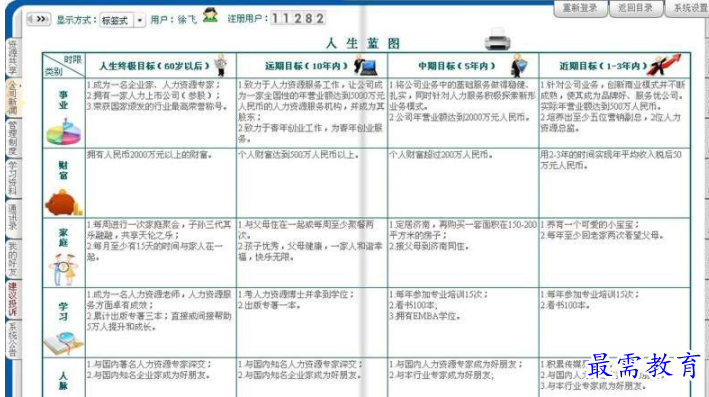Click the registered user counter 11282
This screenshot has width=709, height=397.
coord(298,19)
